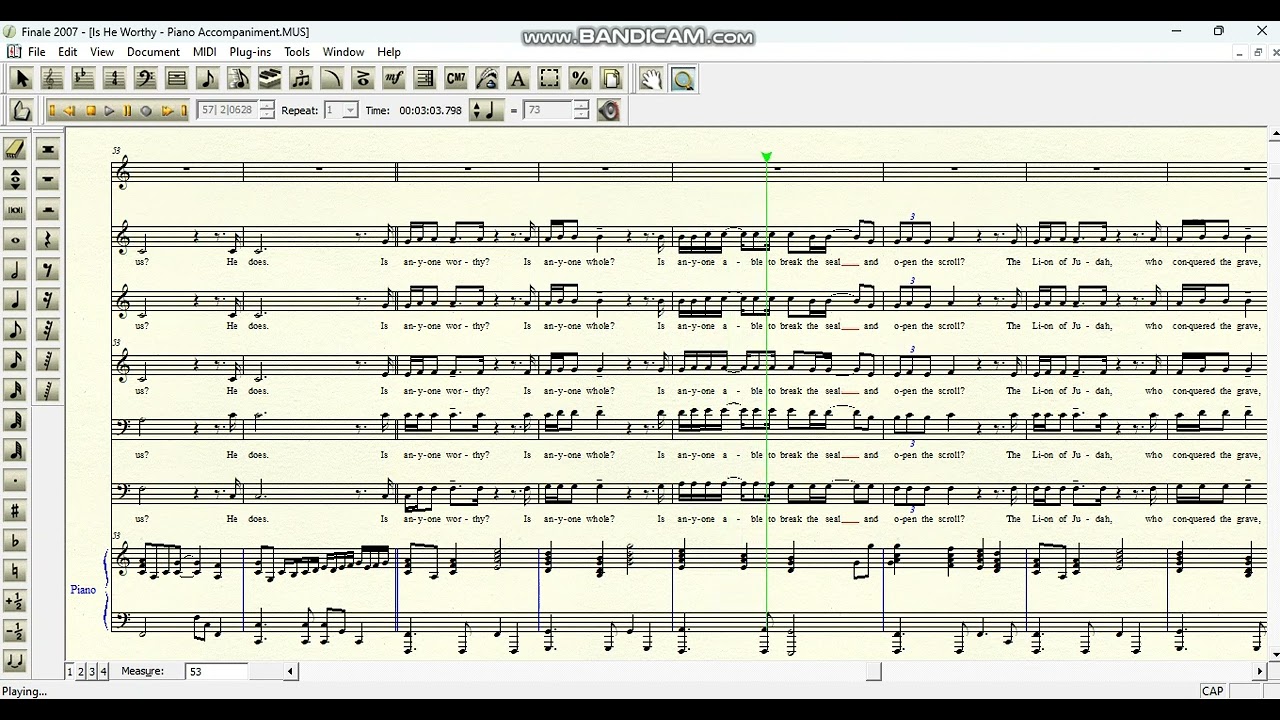Pick the quarter rest in rests palette
The width and height of the screenshot is (1280, 720).
pos(48,240)
